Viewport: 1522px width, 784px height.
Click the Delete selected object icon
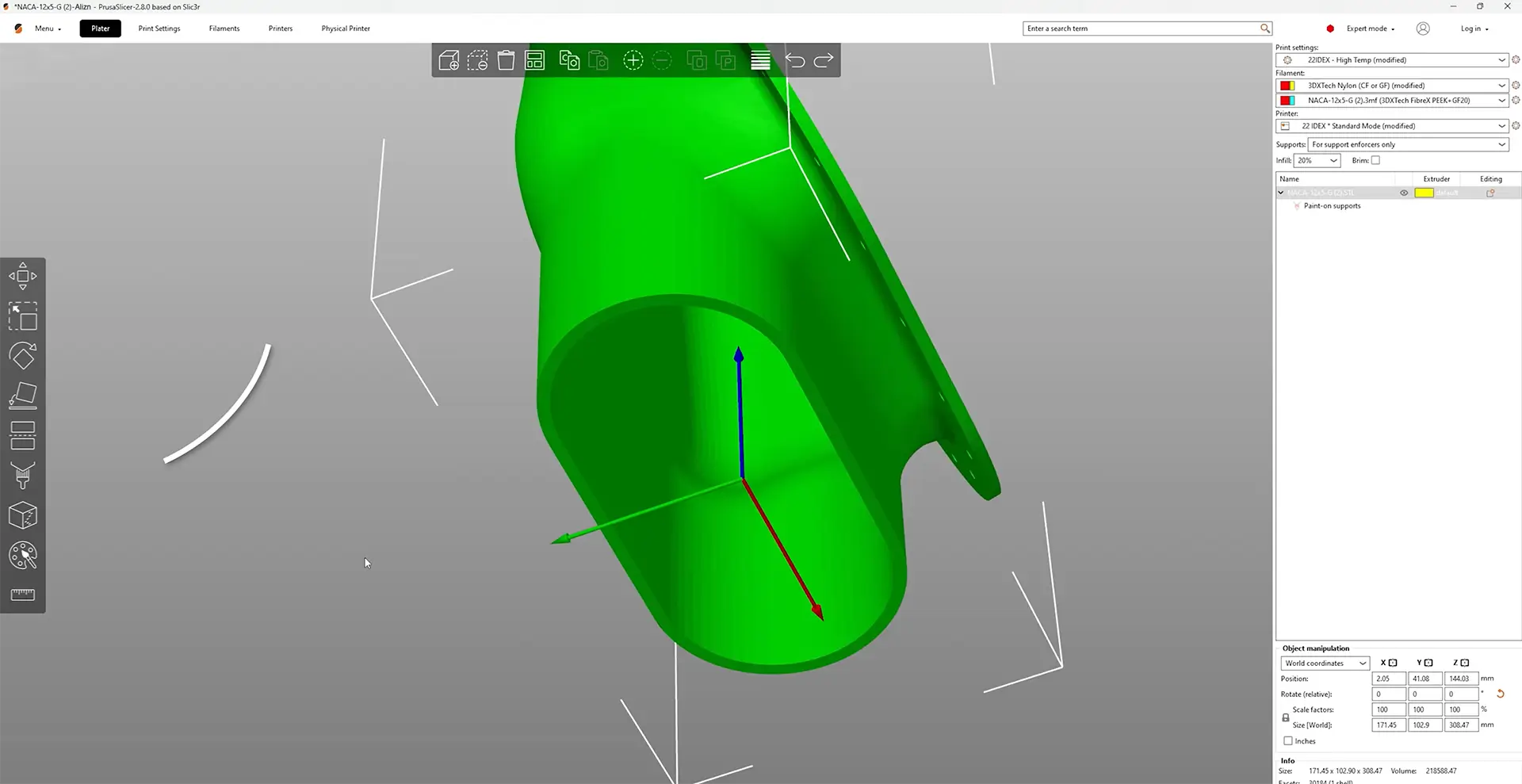[477, 60]
